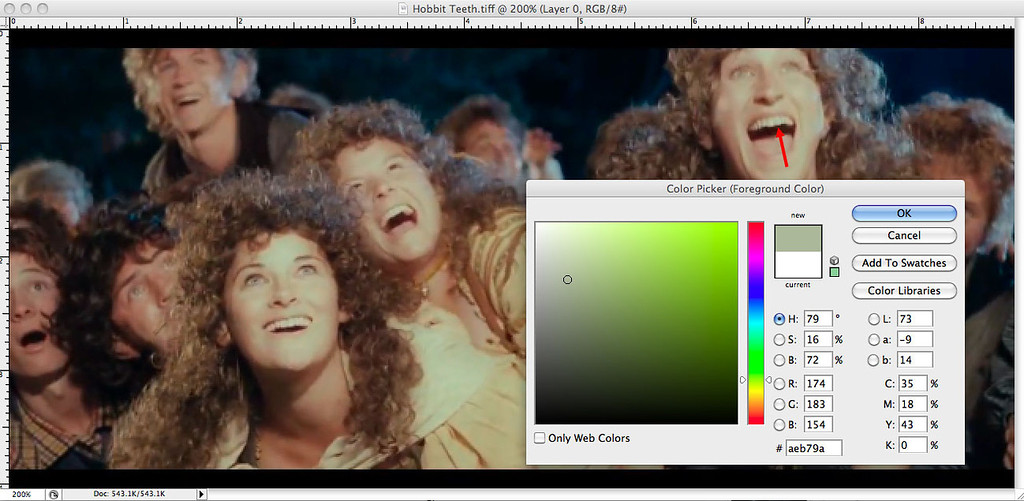This screenshot has width=1024, height=501.
Task: Select the R red radio button
Action: click(x=779, y=384)
